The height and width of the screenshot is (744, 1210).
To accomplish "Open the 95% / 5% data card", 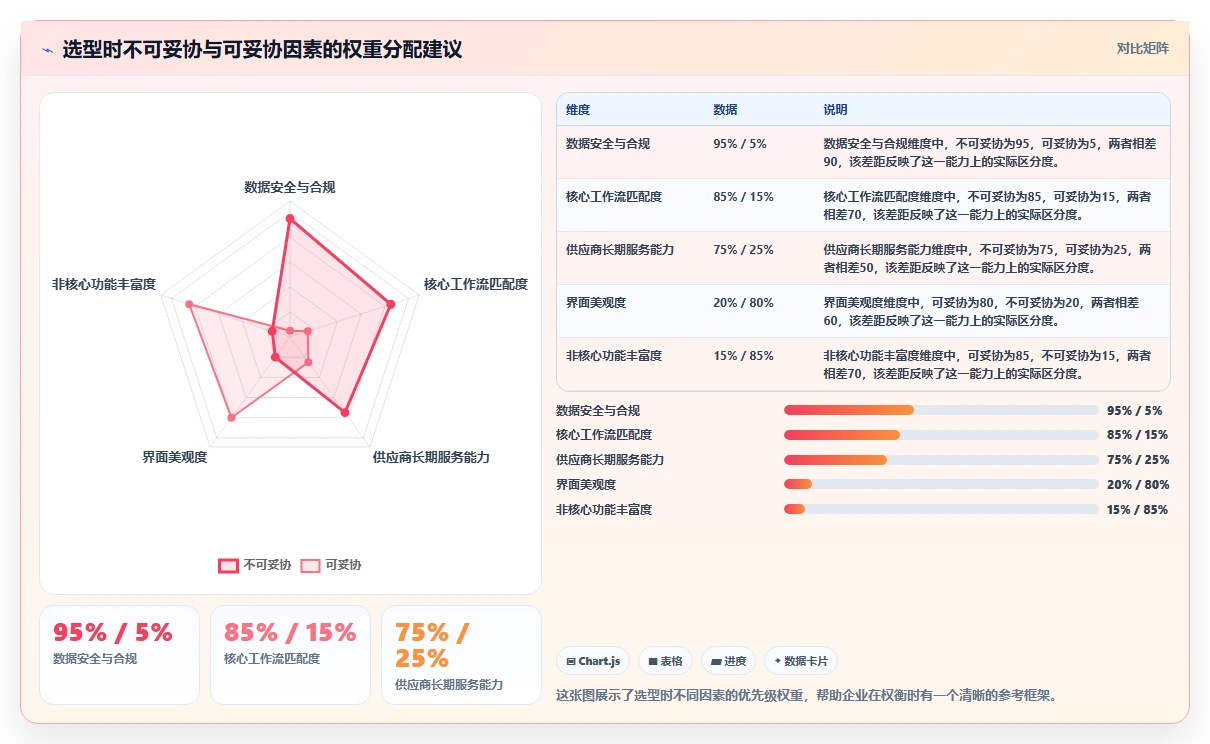I will tap(119, 655).
